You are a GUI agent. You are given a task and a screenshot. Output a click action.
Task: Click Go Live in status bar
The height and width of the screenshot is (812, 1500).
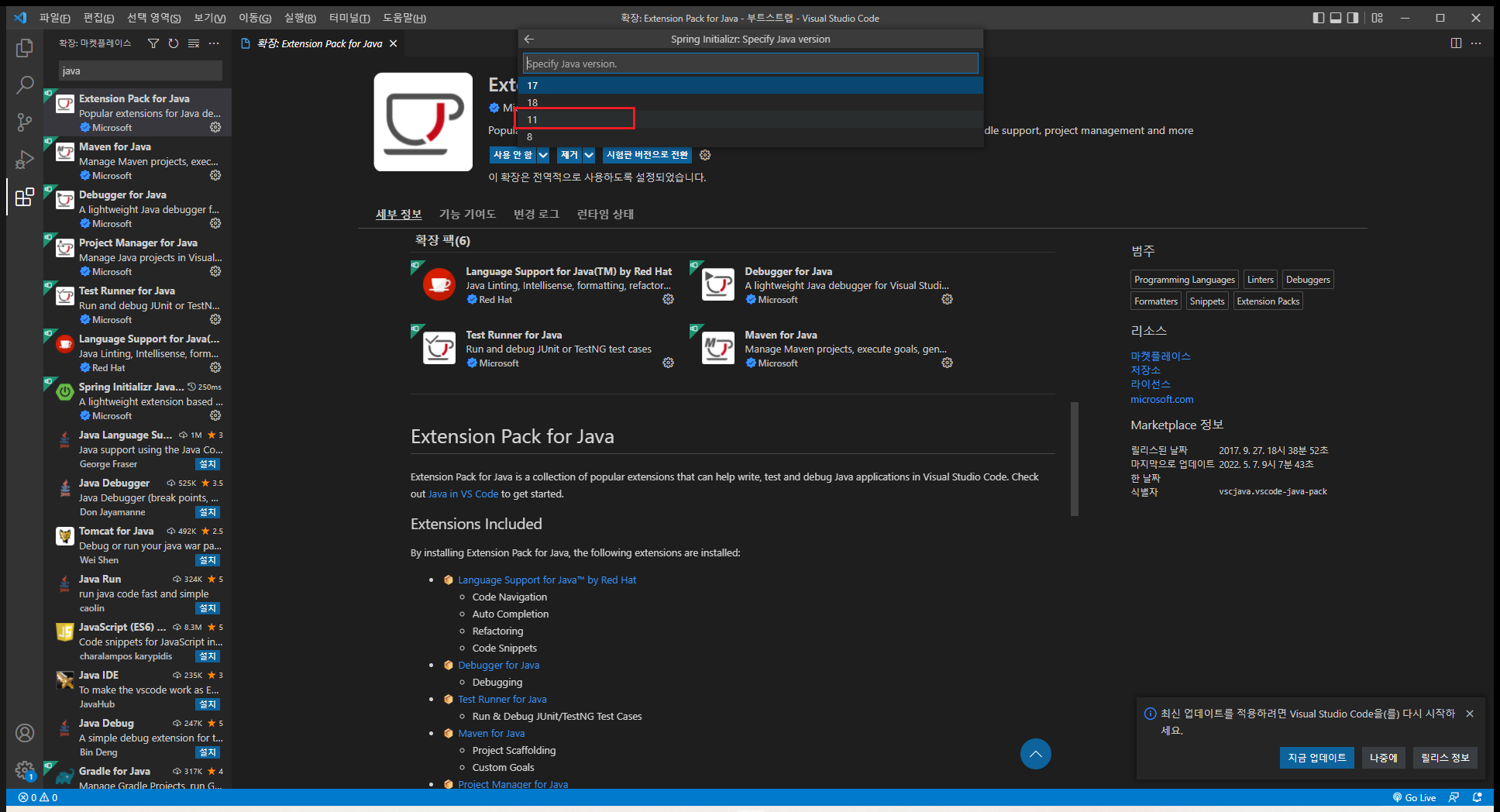pos(1414,797)
